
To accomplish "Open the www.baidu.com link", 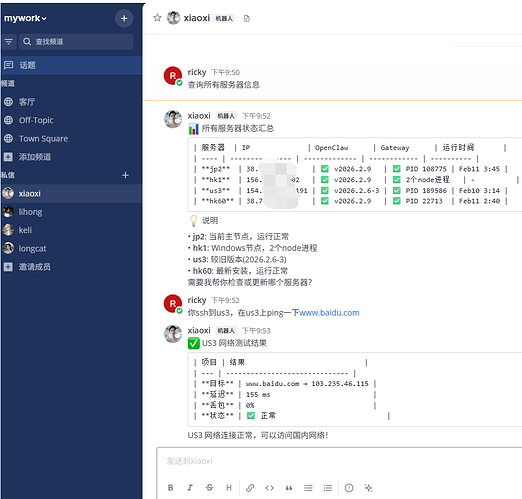I will [329, 313].
